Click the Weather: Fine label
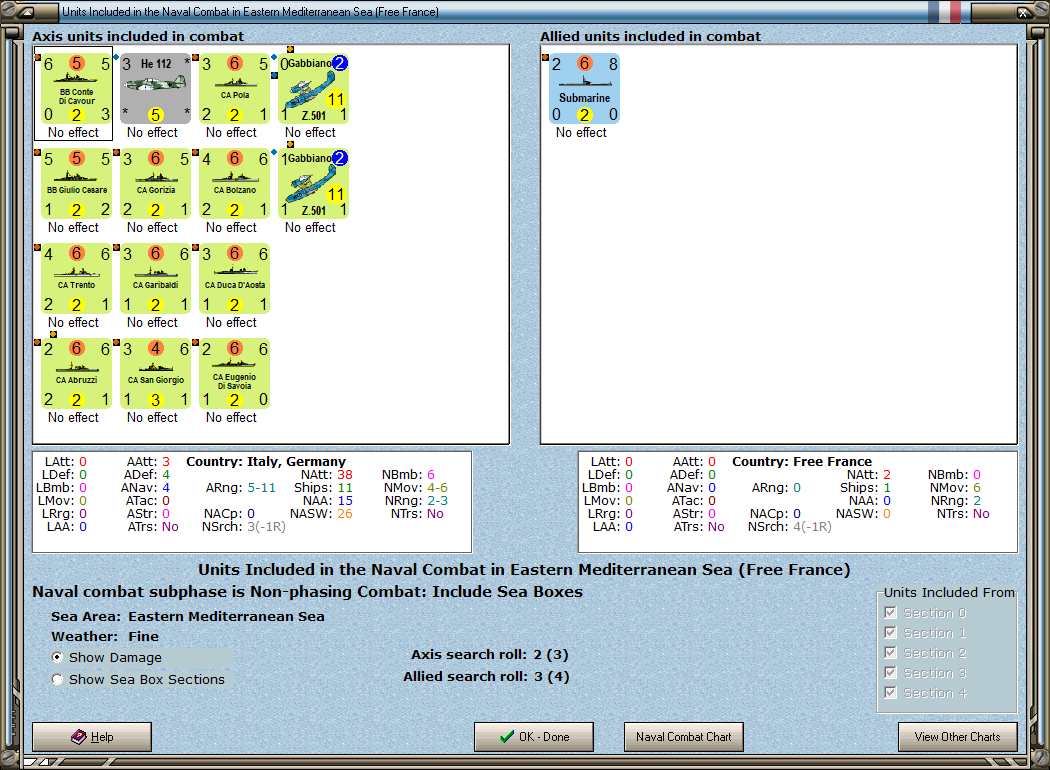The width and height of the screenshot is (1050, 770). (x=105, y=636)
